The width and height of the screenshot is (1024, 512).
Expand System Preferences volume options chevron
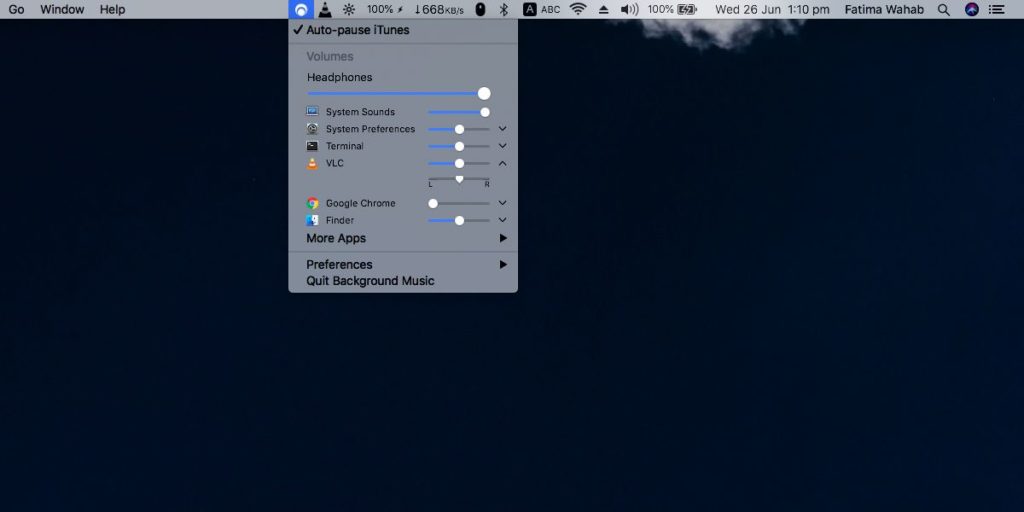coord(502,129)
